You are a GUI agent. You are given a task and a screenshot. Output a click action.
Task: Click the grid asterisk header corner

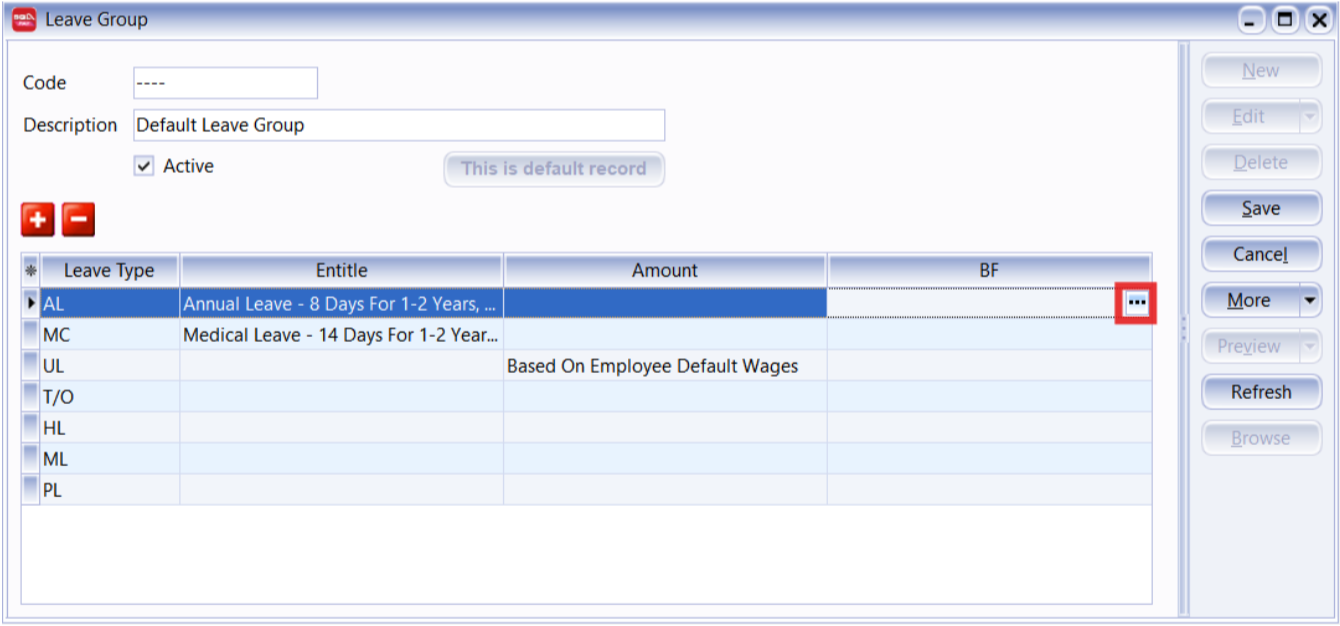(30, 270)
